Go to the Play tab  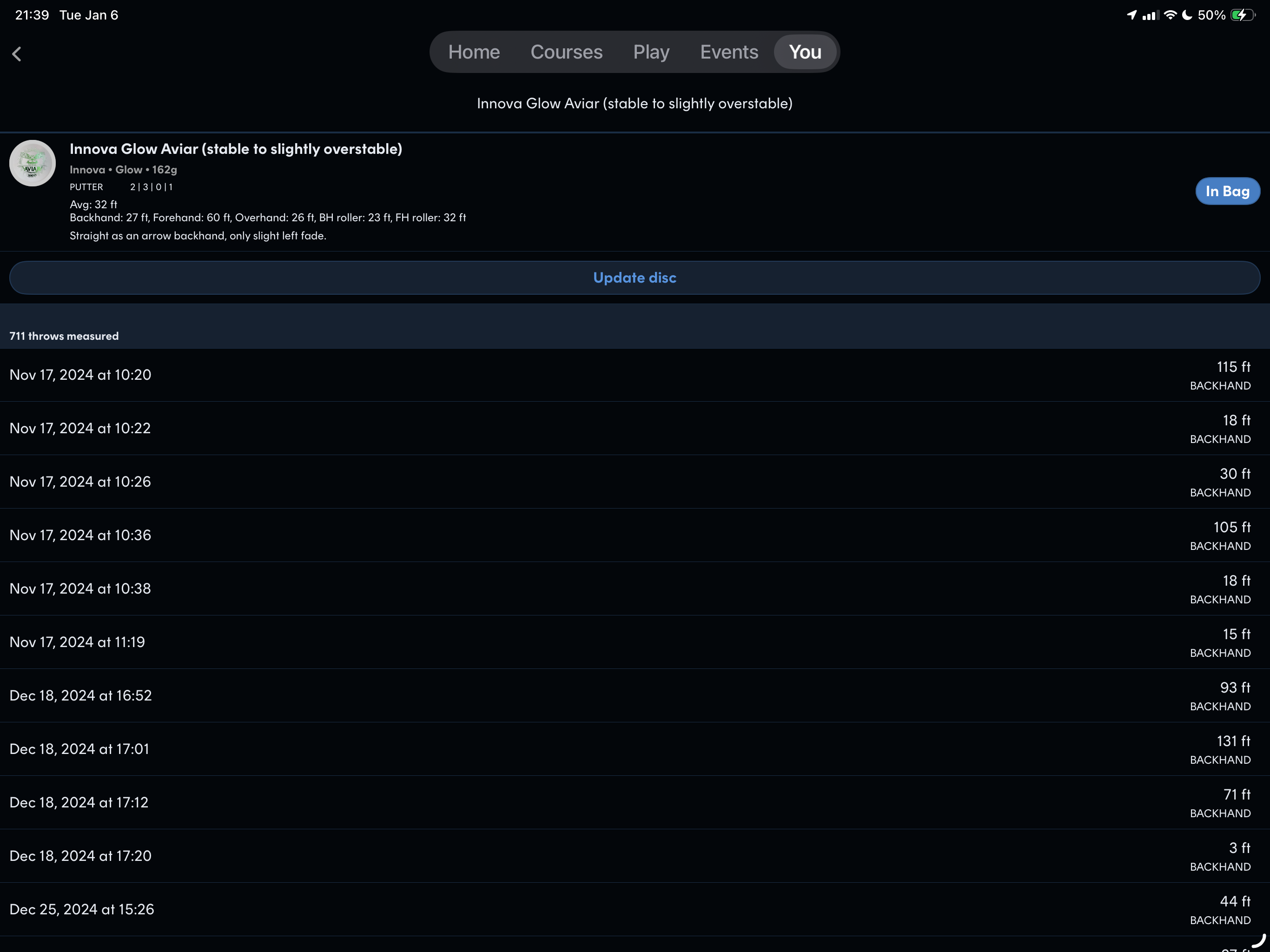tap(651, 52)
